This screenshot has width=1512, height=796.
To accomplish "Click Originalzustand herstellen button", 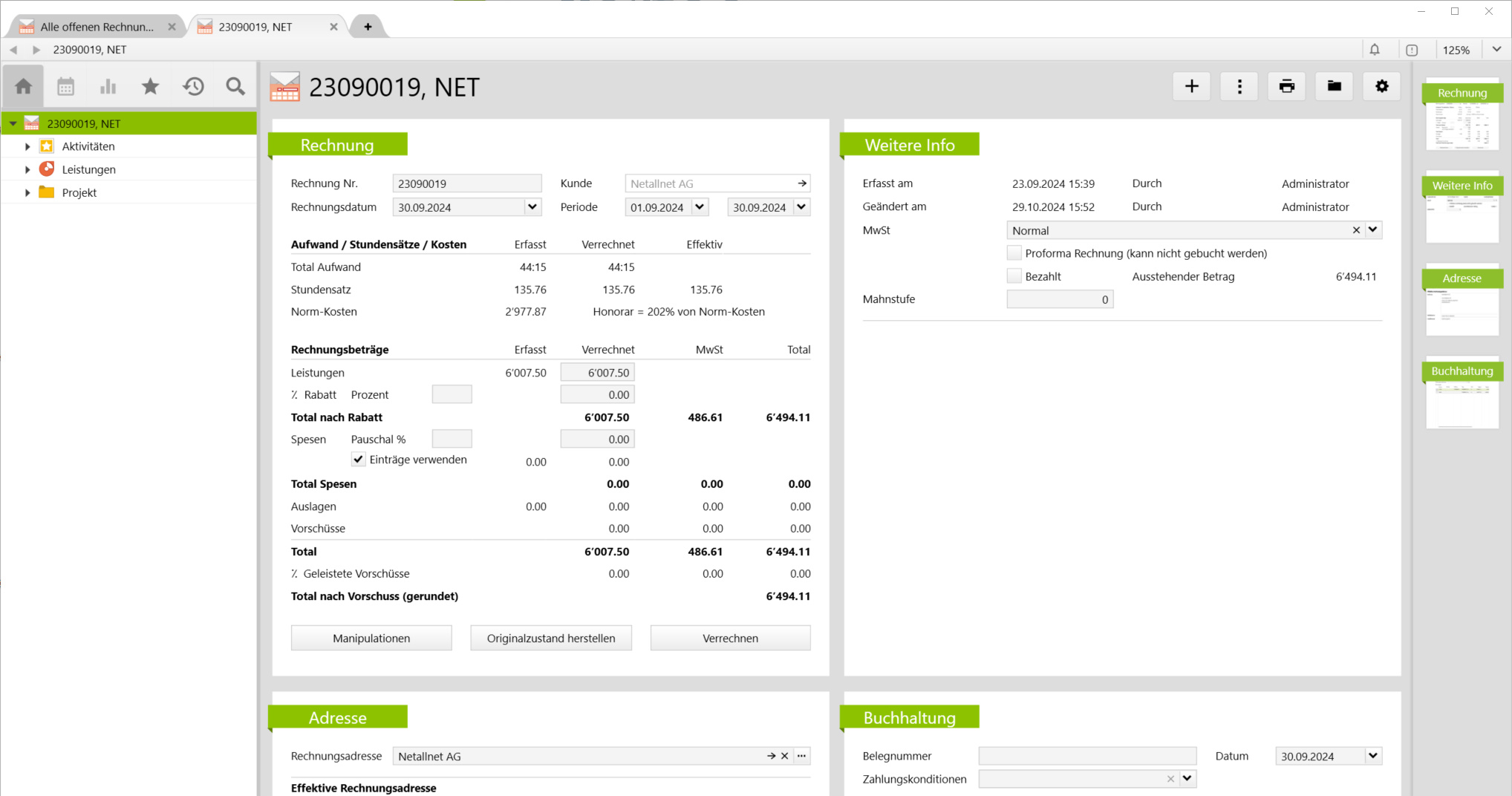I will point(550,638).
